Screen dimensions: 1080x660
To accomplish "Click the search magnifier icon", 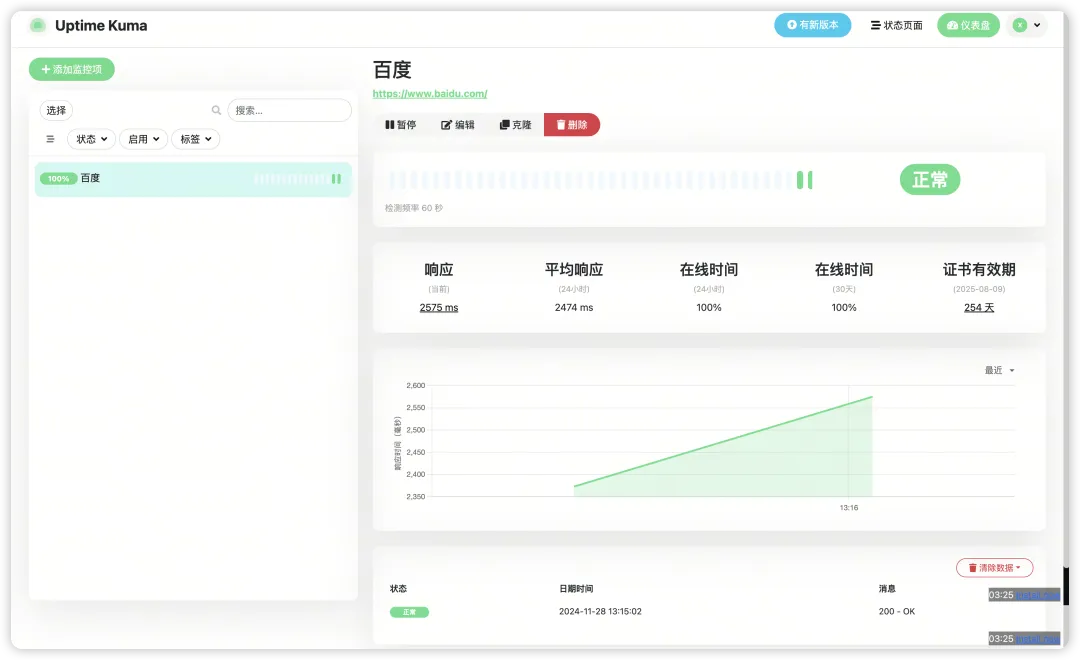I will click(x=216, y=110).
